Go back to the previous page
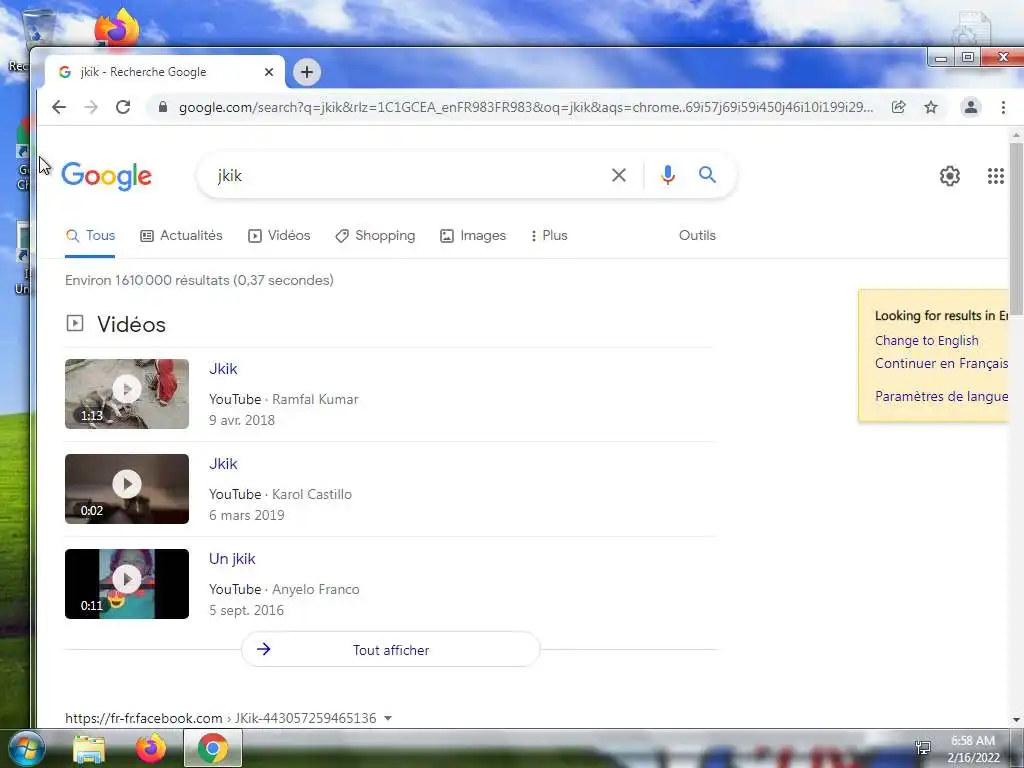Screen dimensions: 1024x768 [59, 107]
